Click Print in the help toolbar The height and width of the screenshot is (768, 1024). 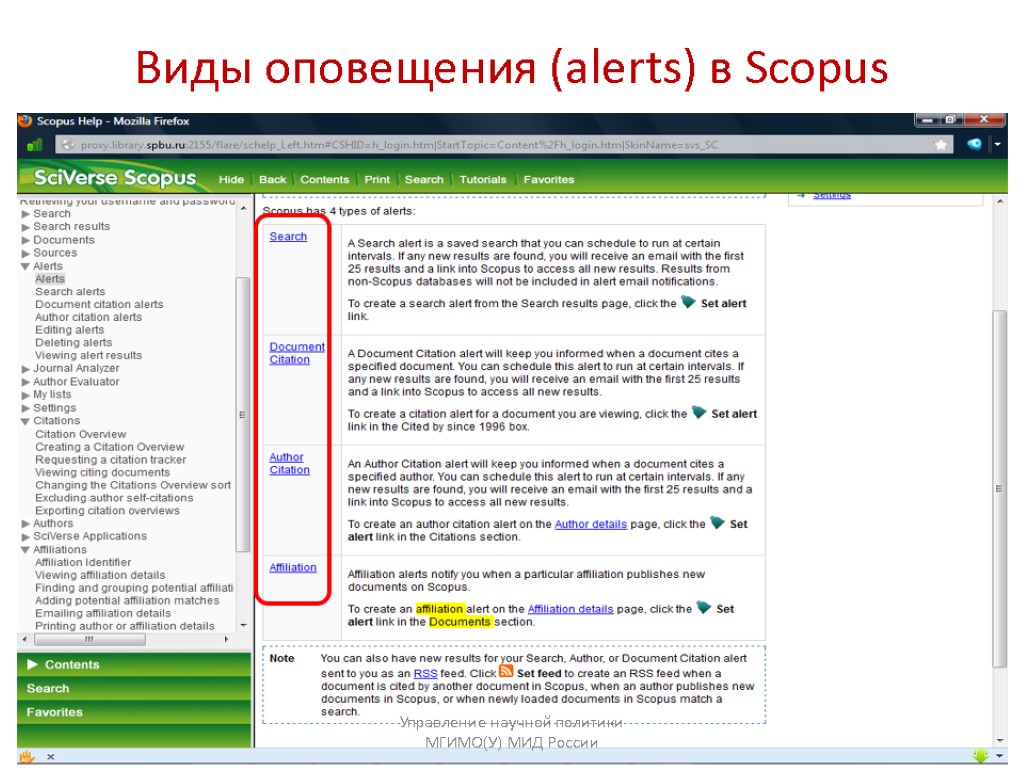(377, 180)
